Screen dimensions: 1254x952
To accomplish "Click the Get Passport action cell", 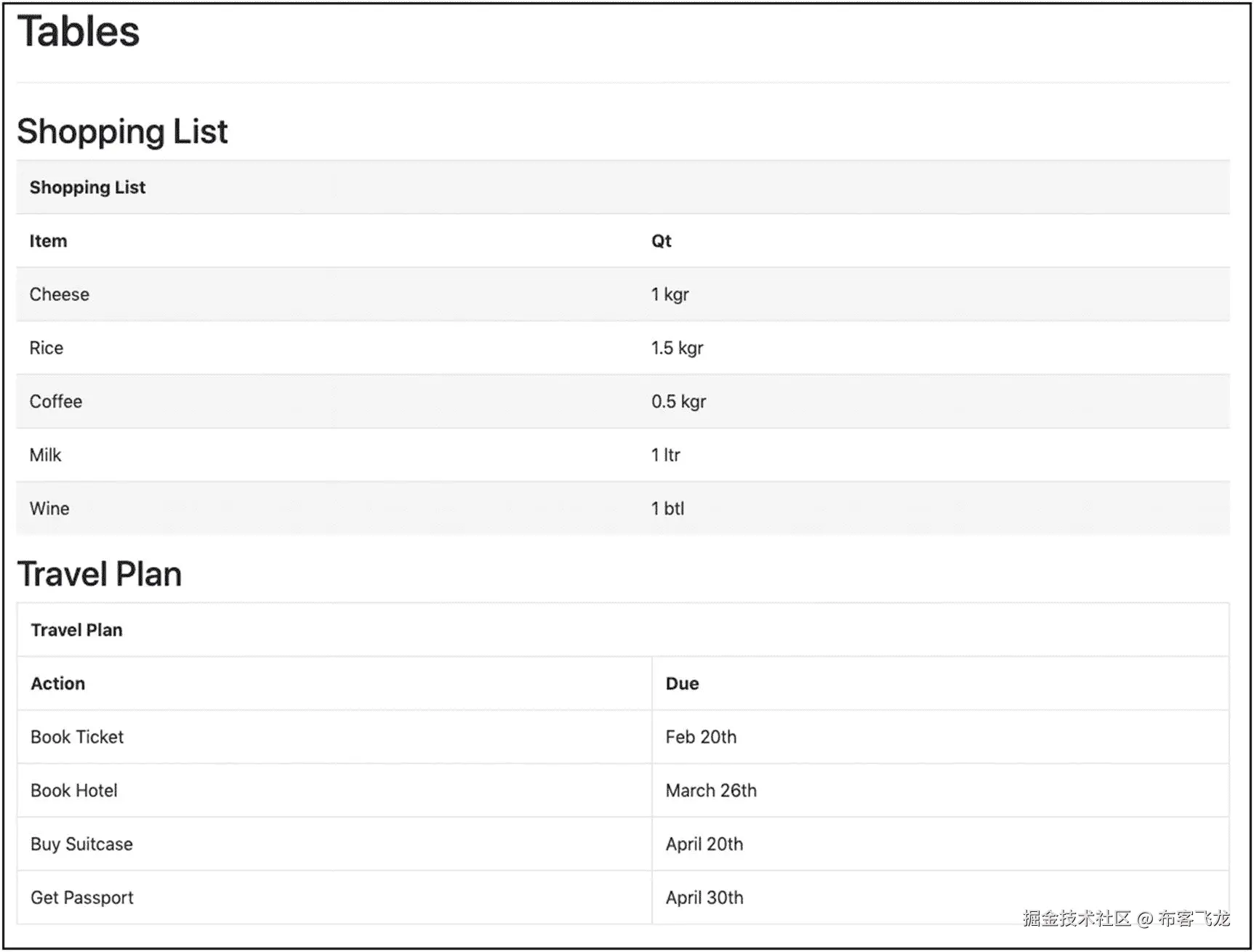I will 82,897.
